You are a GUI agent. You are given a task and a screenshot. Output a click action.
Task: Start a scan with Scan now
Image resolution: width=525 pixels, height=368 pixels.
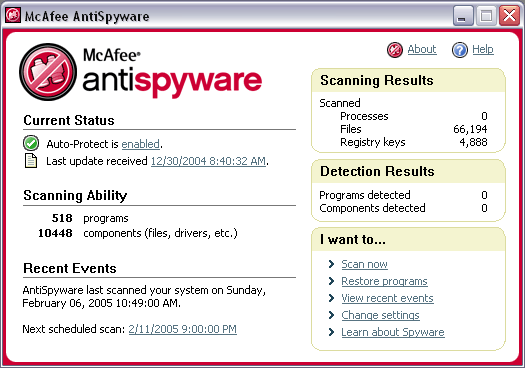(364, 264)
